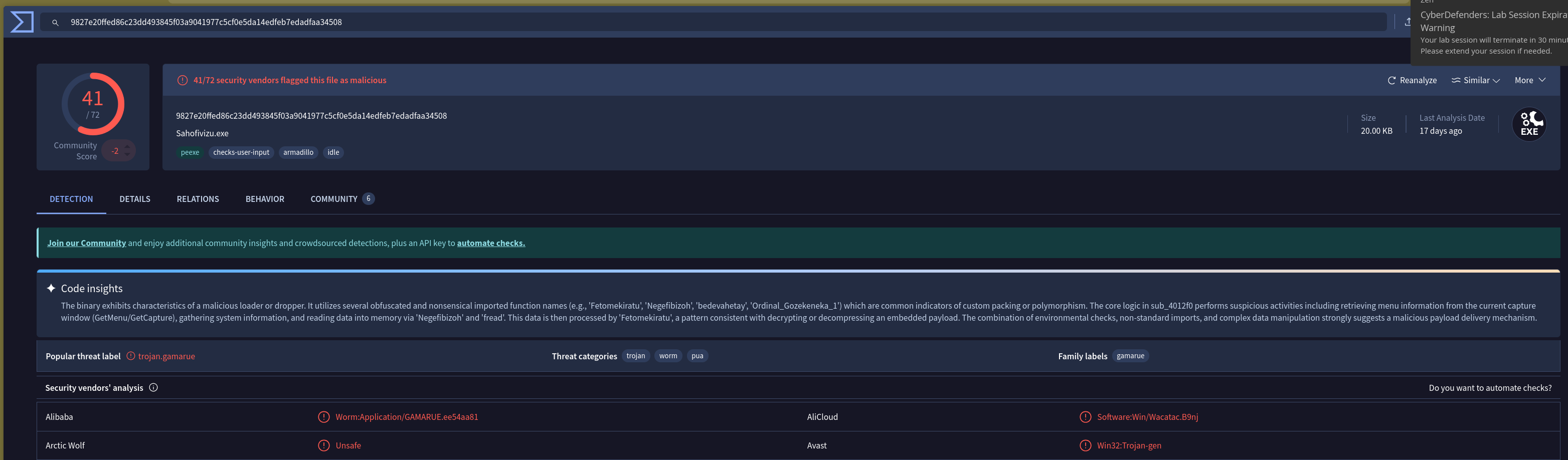Click the EXE file type icon
The image size is (1568, 460).
pyautogui.click(x=1528, y=124)
